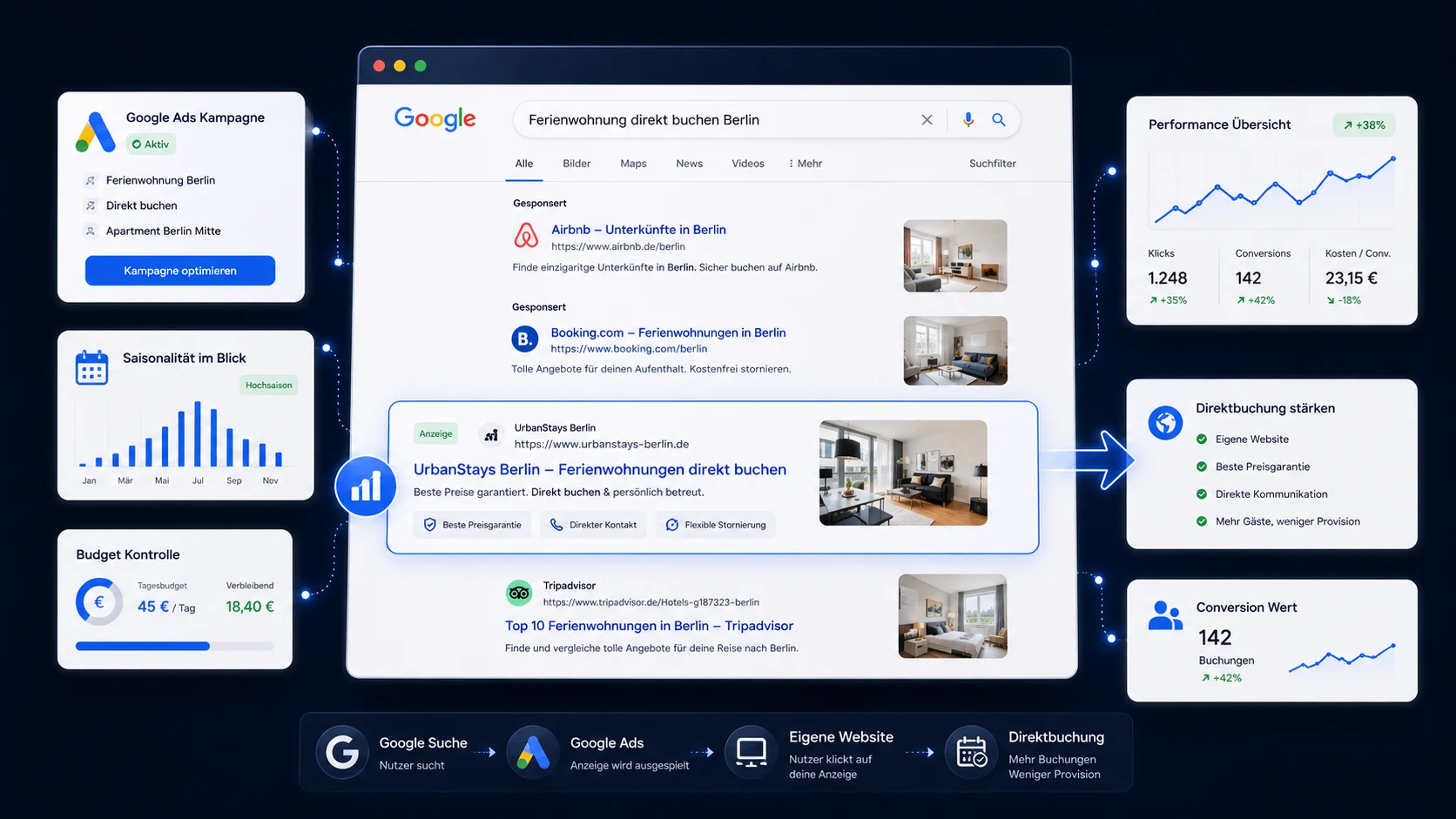The width and height of the screenshot is (1456, 819).
Task: Click the Budget Kontrolle progress bar
Action: point(174,646)
